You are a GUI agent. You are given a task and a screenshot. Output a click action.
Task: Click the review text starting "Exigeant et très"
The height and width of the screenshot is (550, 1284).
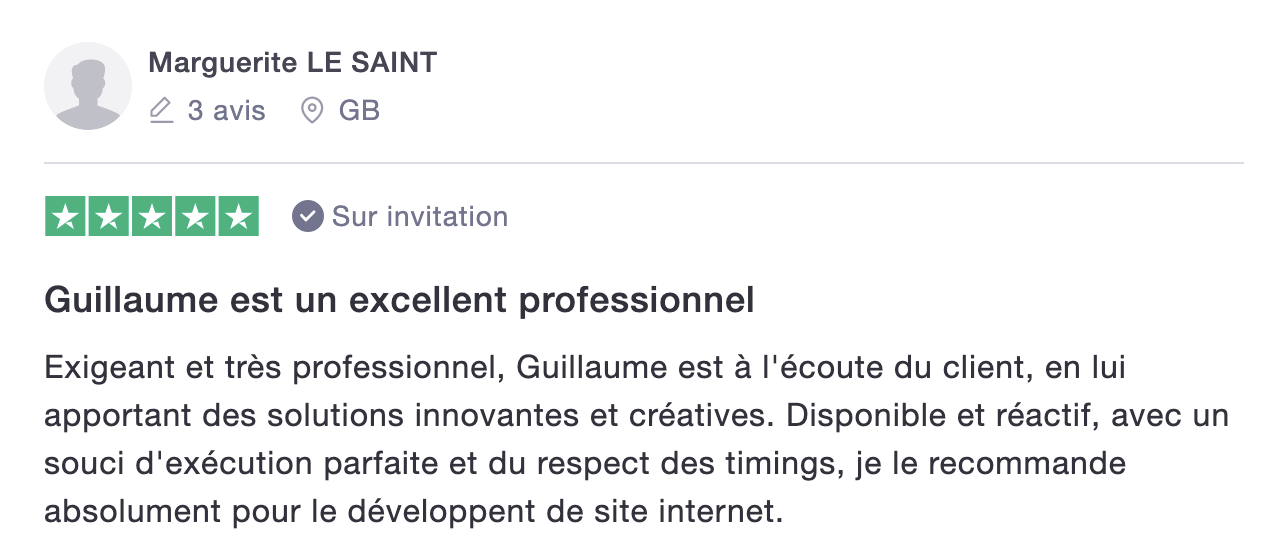tap(636, 440)
